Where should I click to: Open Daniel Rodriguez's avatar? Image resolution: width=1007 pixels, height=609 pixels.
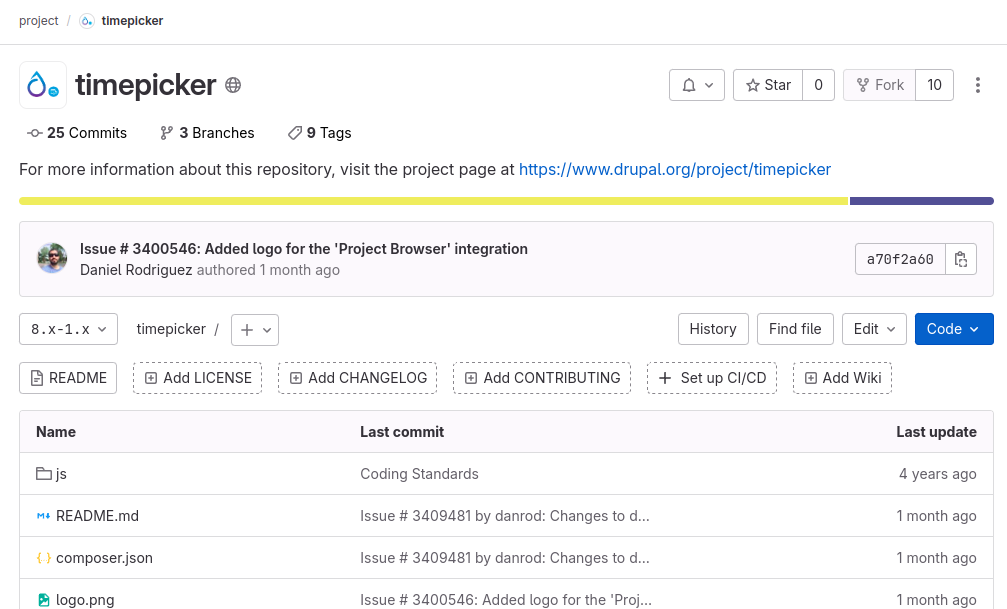[52, 258]
